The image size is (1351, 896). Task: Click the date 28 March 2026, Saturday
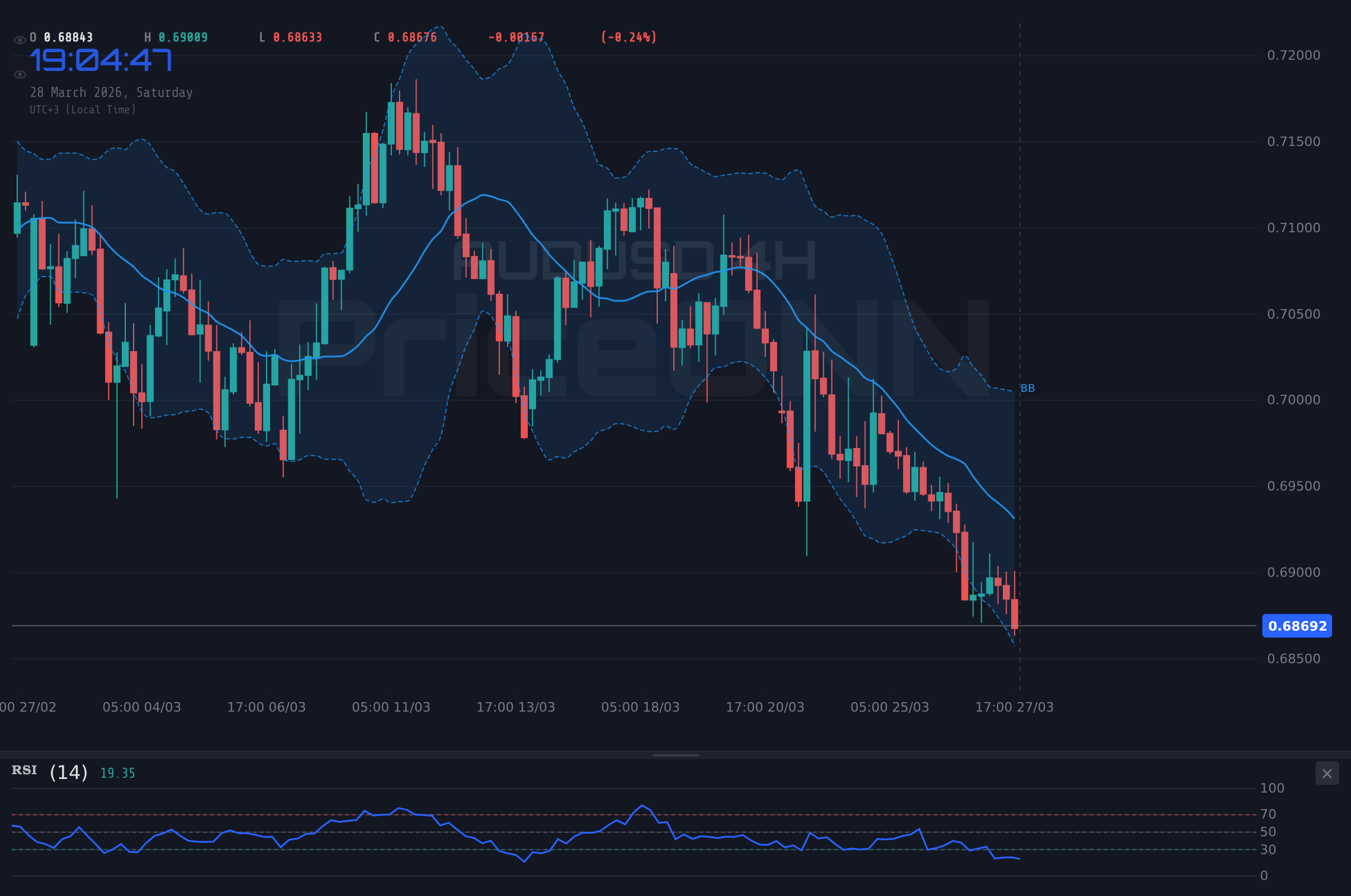pyautogui.click(x=111, y=92)
